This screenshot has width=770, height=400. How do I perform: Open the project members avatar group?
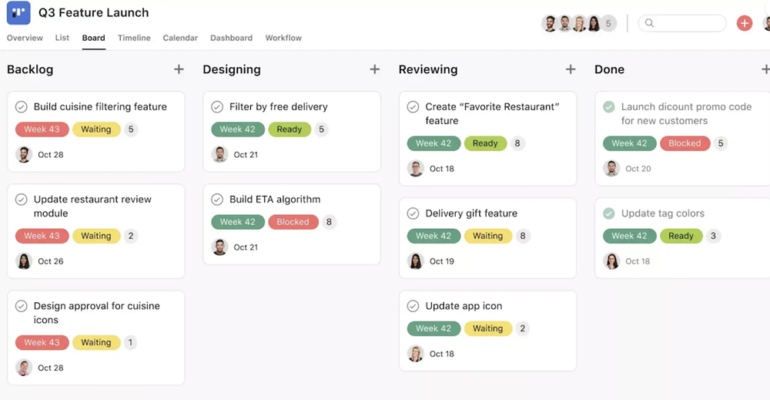[579, 23]
